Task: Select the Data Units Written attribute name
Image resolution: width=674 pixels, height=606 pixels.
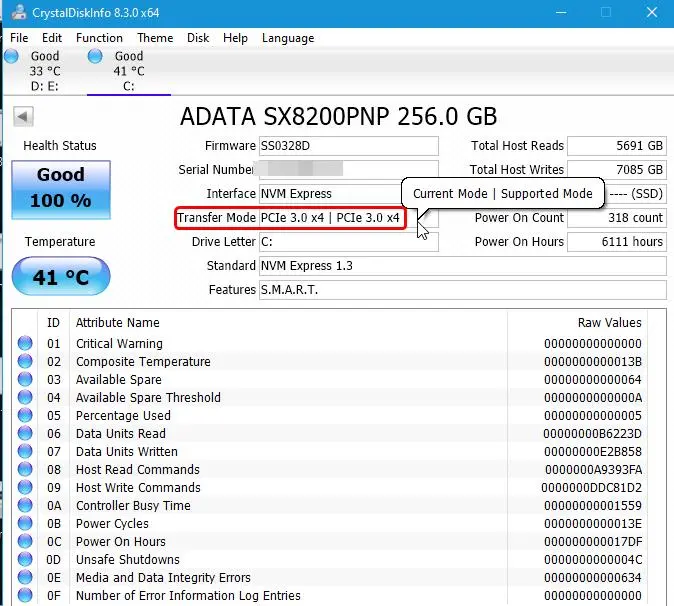Action: click(126, 452)
